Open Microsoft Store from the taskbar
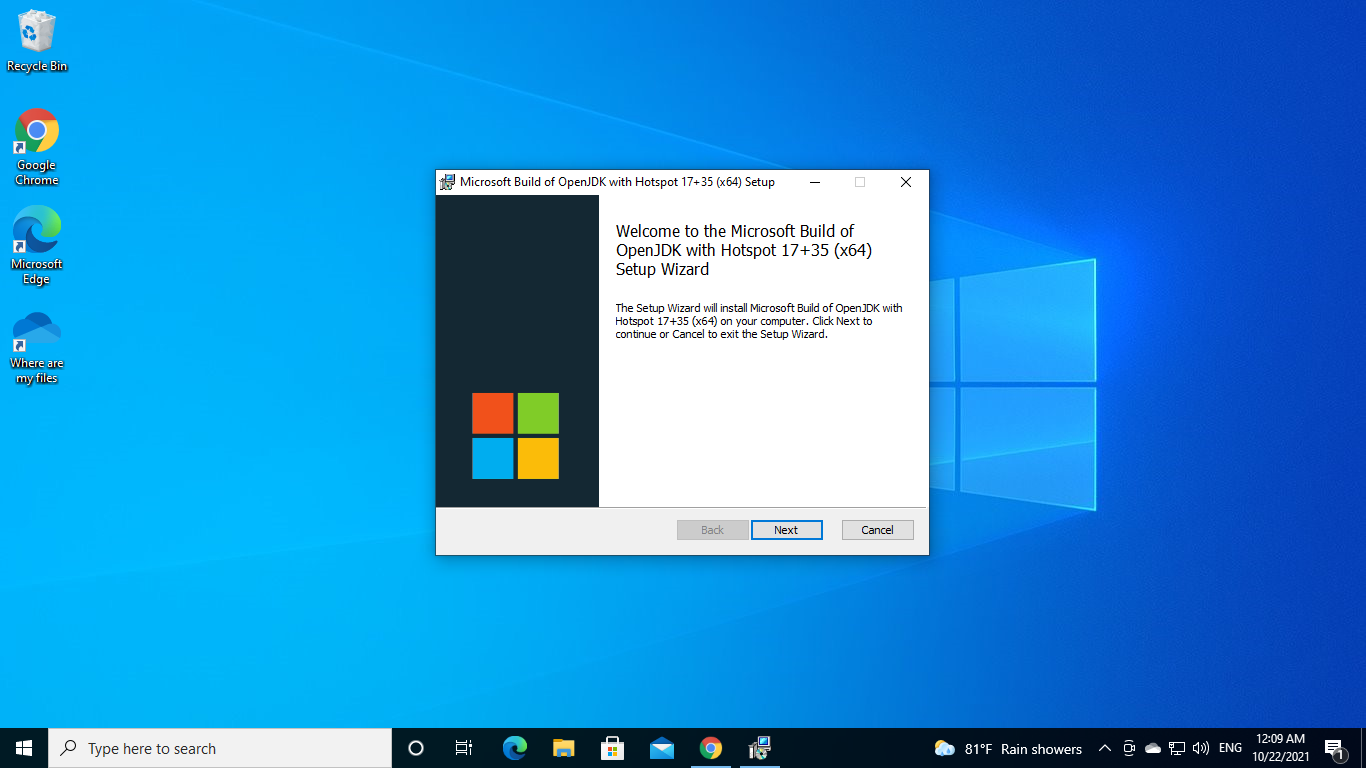The image size is (1366, 768). [x=612, y=748]
